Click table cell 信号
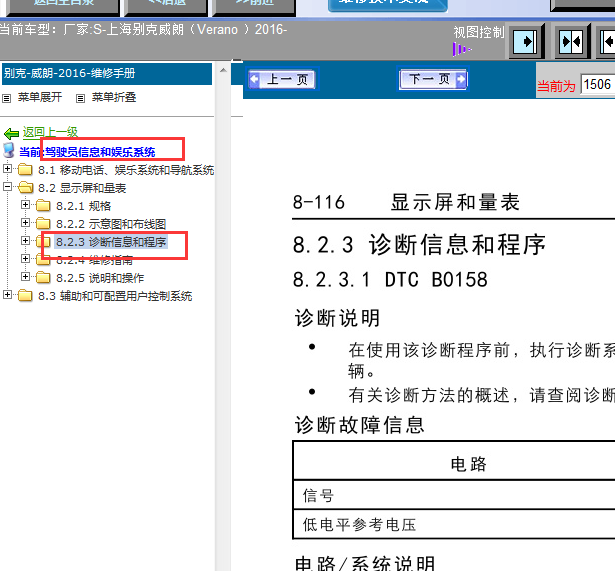 [318, 495]
